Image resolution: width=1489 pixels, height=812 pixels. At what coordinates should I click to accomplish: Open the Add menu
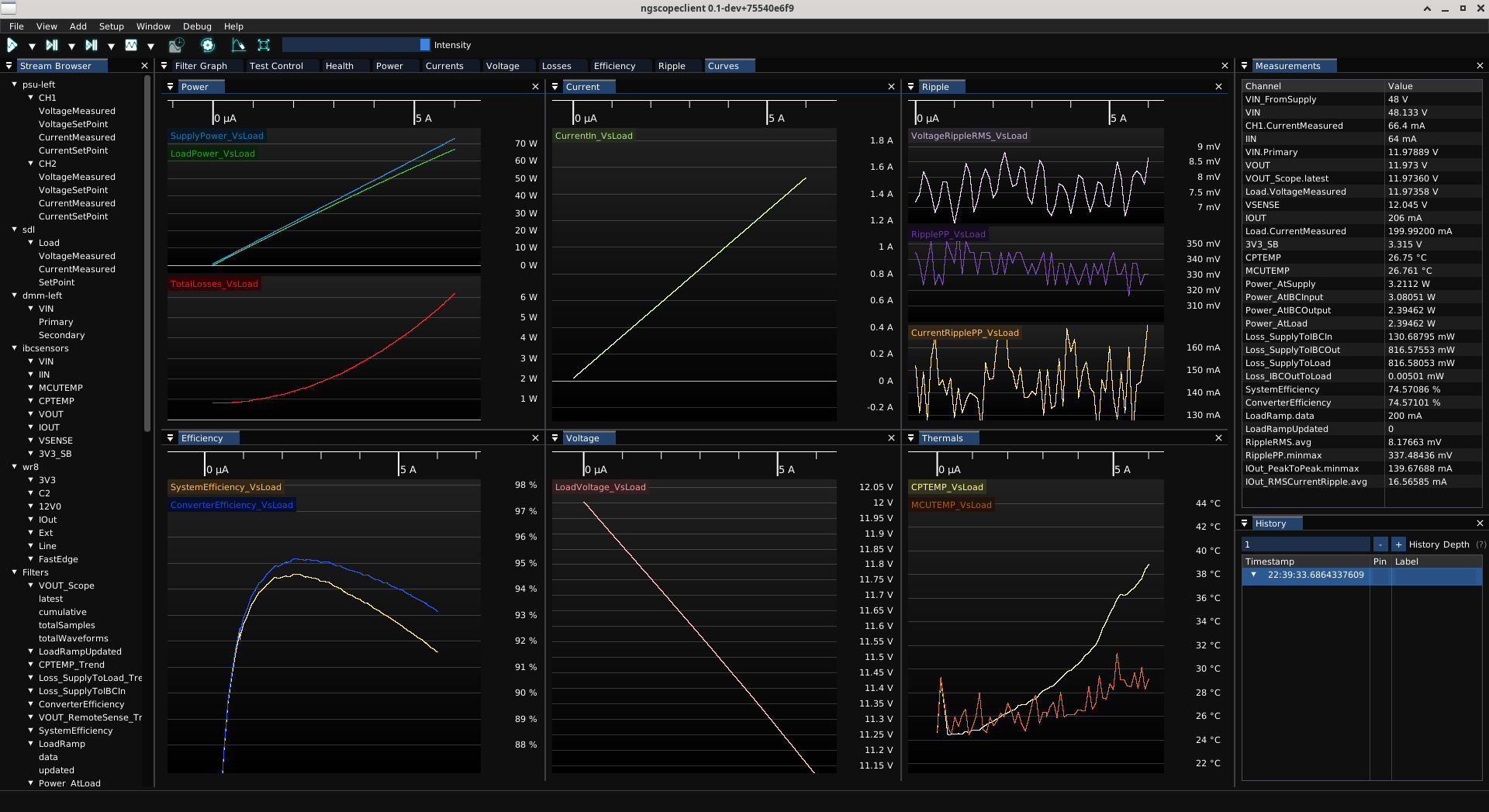pos(78,26)
